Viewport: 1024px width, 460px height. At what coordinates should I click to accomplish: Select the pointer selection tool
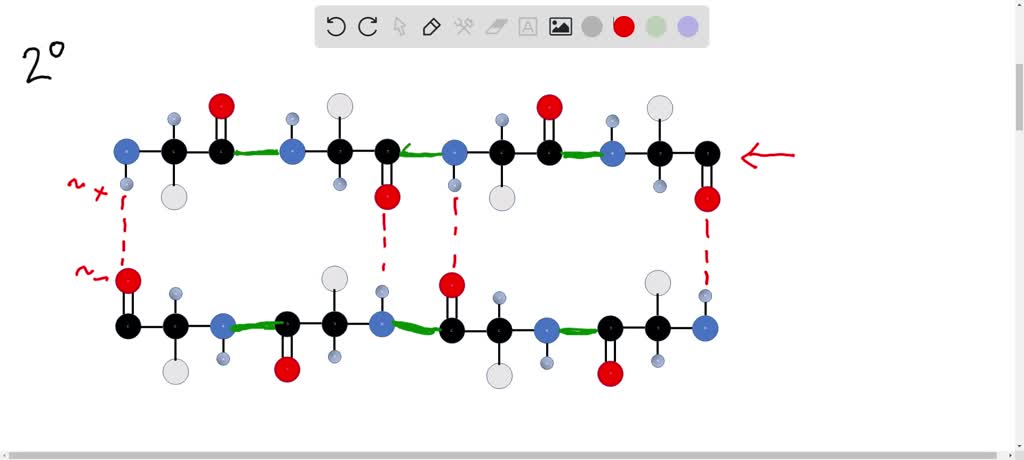click(400, 27)
